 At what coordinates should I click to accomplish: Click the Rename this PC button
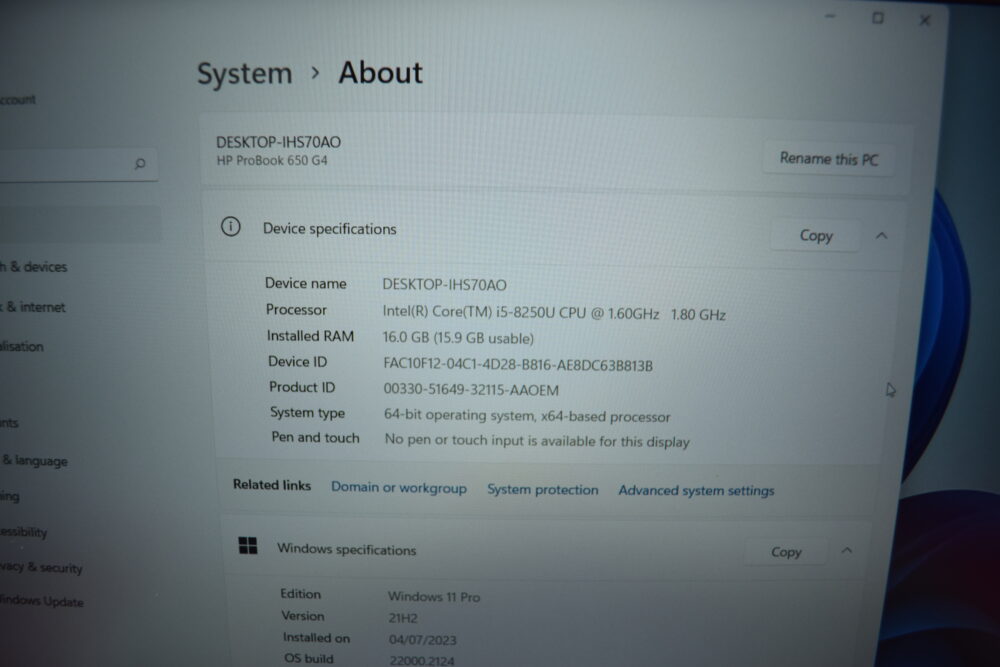point(828,158)
